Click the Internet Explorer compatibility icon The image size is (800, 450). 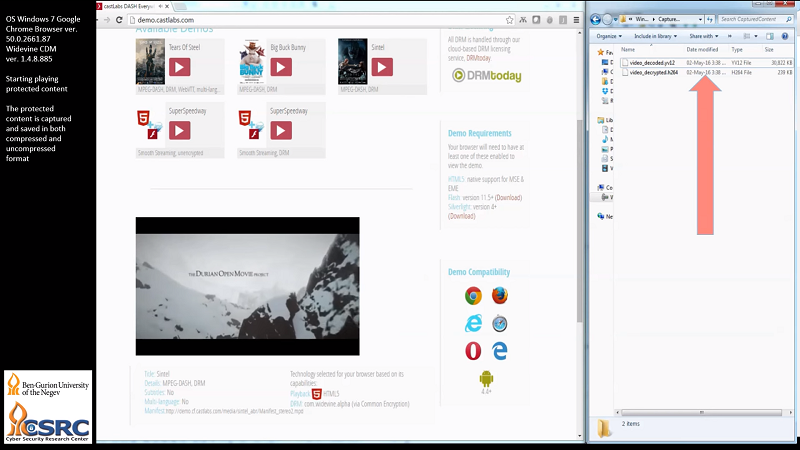(x=473, y=323)
